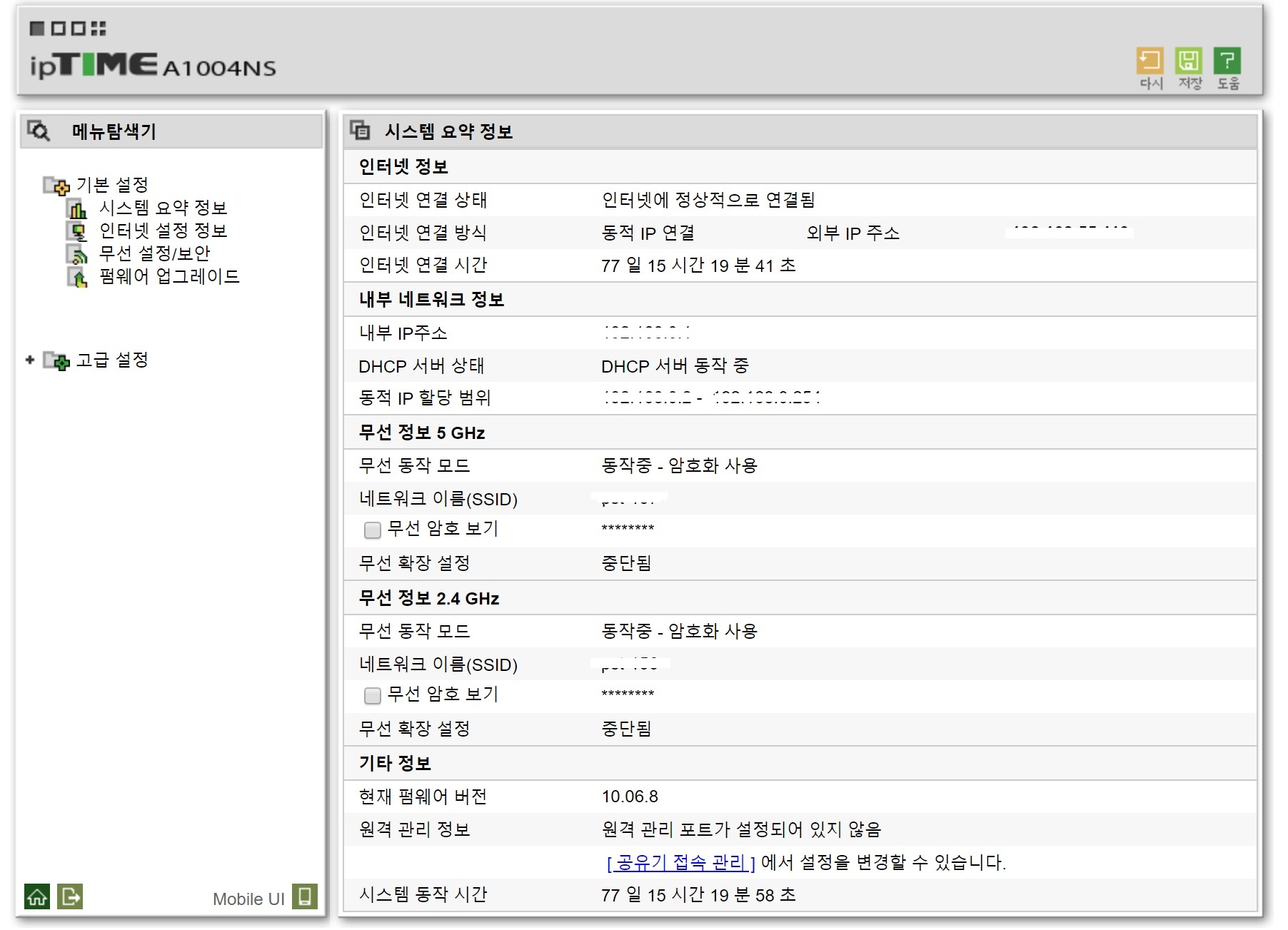Click the panel icon on 시스템 요약 정보 header
This screenshot has width=1288, height=930.
tap(361, 131)
